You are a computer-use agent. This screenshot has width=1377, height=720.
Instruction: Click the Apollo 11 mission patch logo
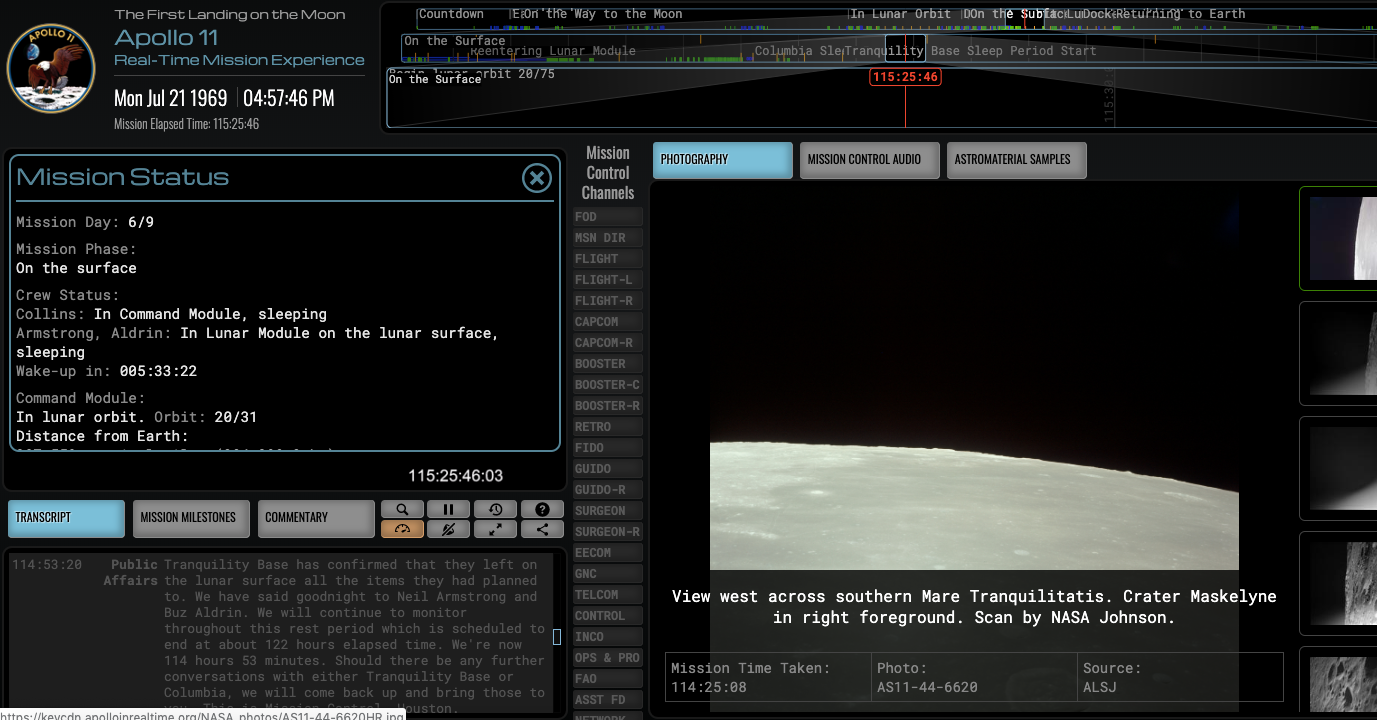click(x=51, y=69)
